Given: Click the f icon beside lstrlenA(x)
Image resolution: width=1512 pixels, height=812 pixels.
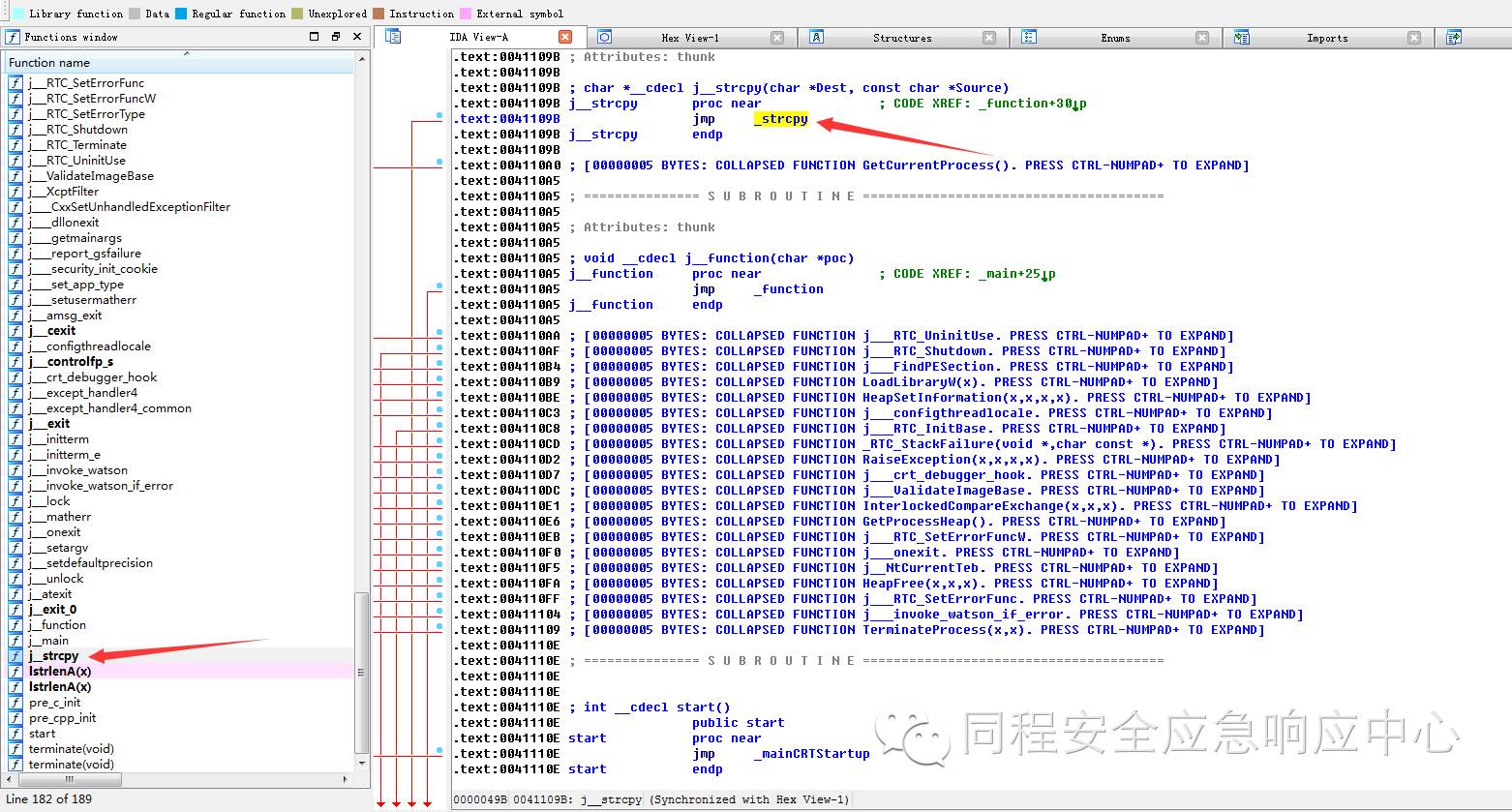Looking at the screenshot, I should pos(14,671).
